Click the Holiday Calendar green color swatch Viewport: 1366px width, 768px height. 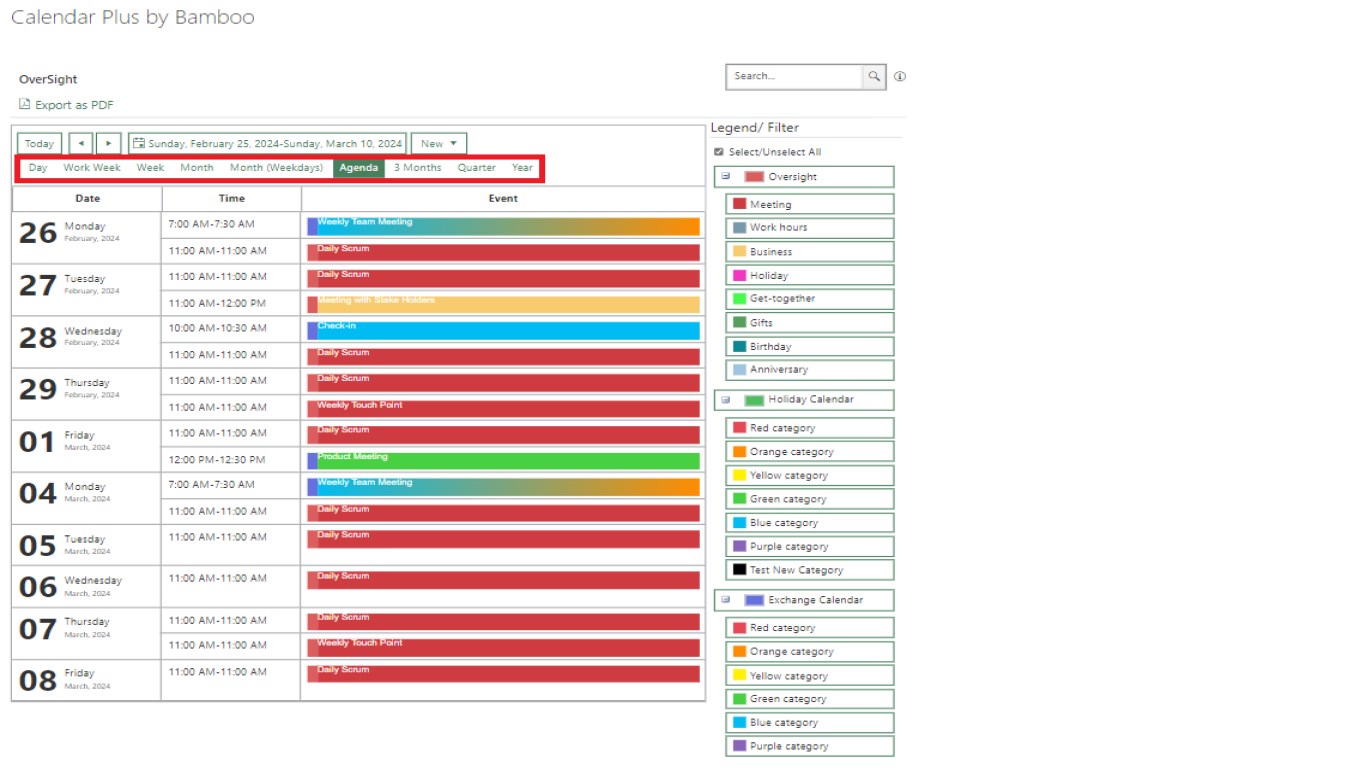coord(754,400)
